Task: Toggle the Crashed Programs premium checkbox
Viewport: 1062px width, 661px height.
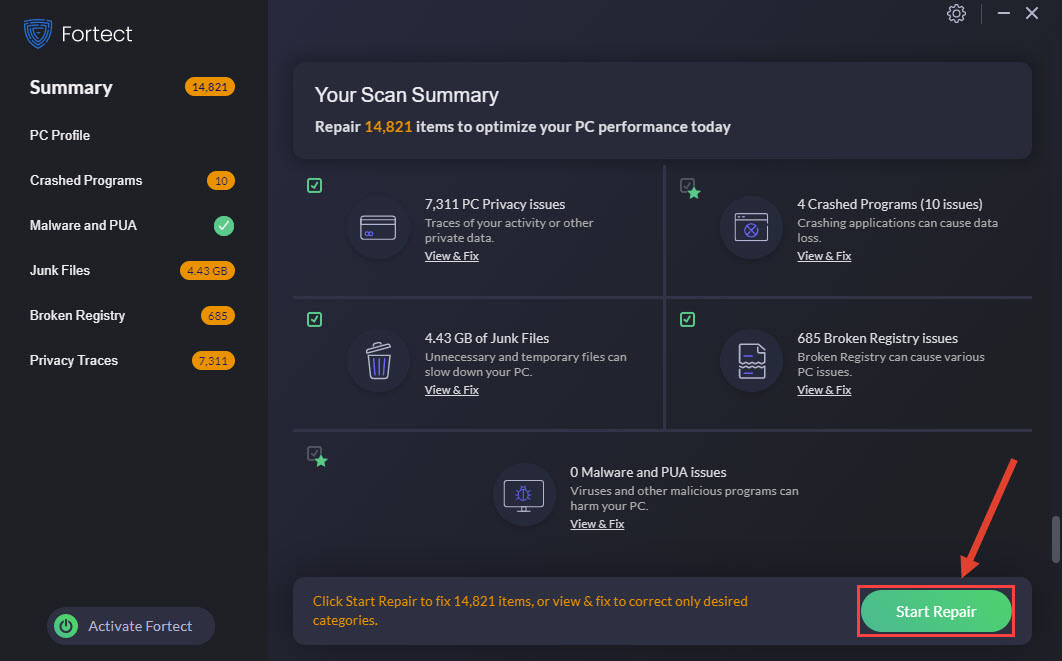Action: point(687,186)
